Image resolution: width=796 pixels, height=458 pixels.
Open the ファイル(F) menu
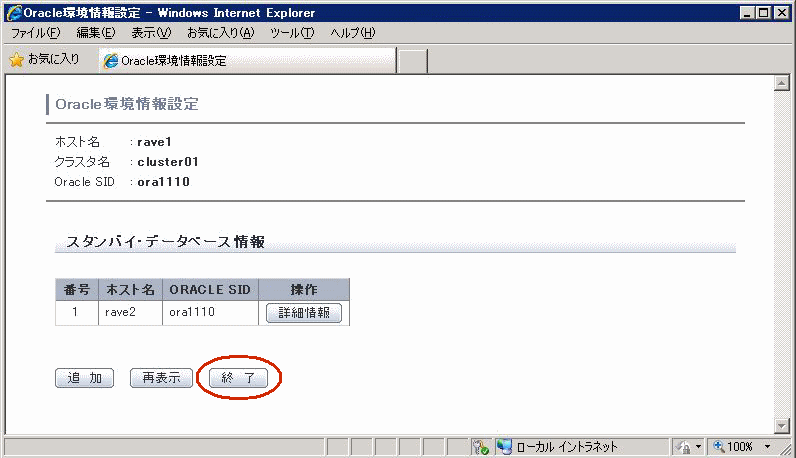coord(36,33)
